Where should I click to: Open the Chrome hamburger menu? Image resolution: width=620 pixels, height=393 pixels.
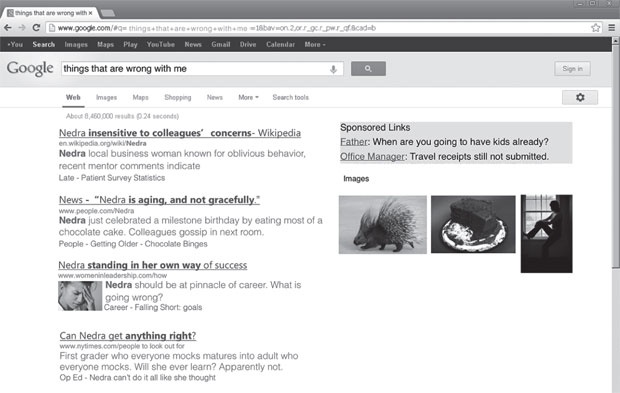point(611,28)
